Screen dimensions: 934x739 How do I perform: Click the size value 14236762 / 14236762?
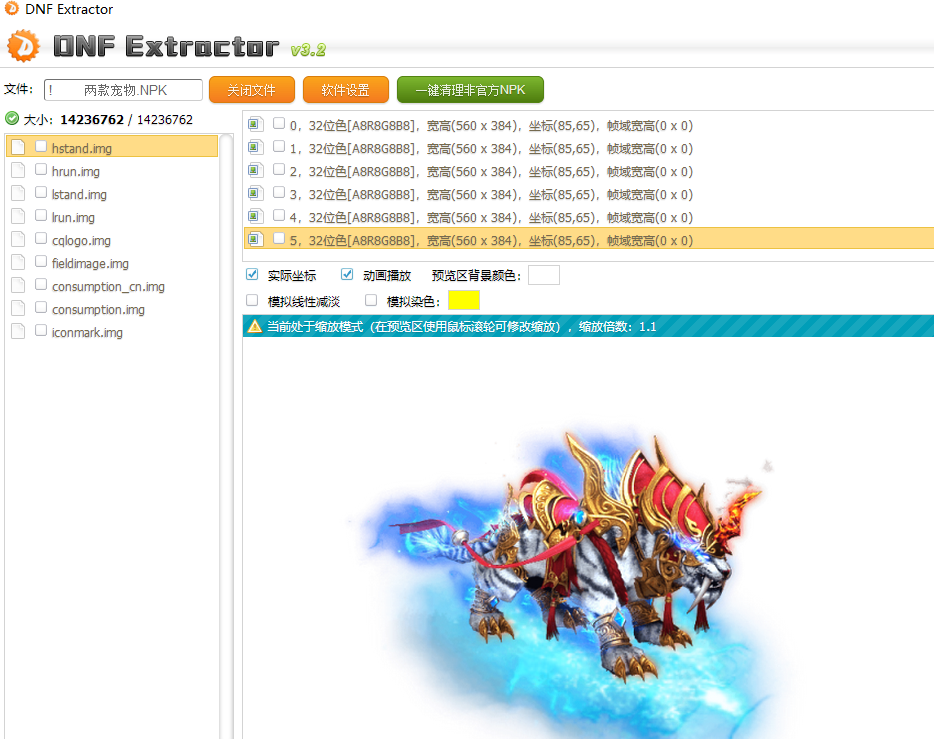(126, 120)
